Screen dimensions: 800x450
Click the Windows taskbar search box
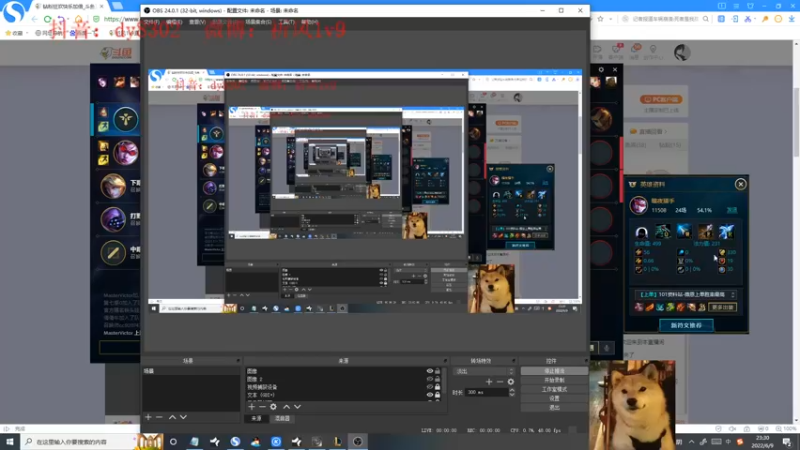coord(80,441)
